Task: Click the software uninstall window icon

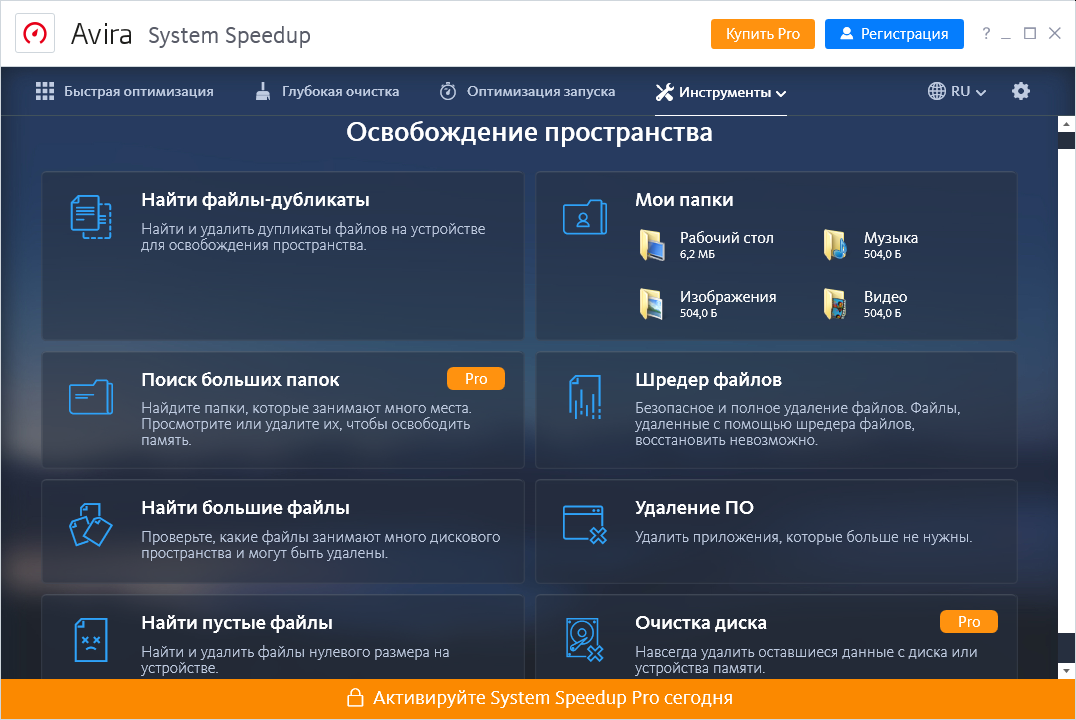Action: pos(585,524)
